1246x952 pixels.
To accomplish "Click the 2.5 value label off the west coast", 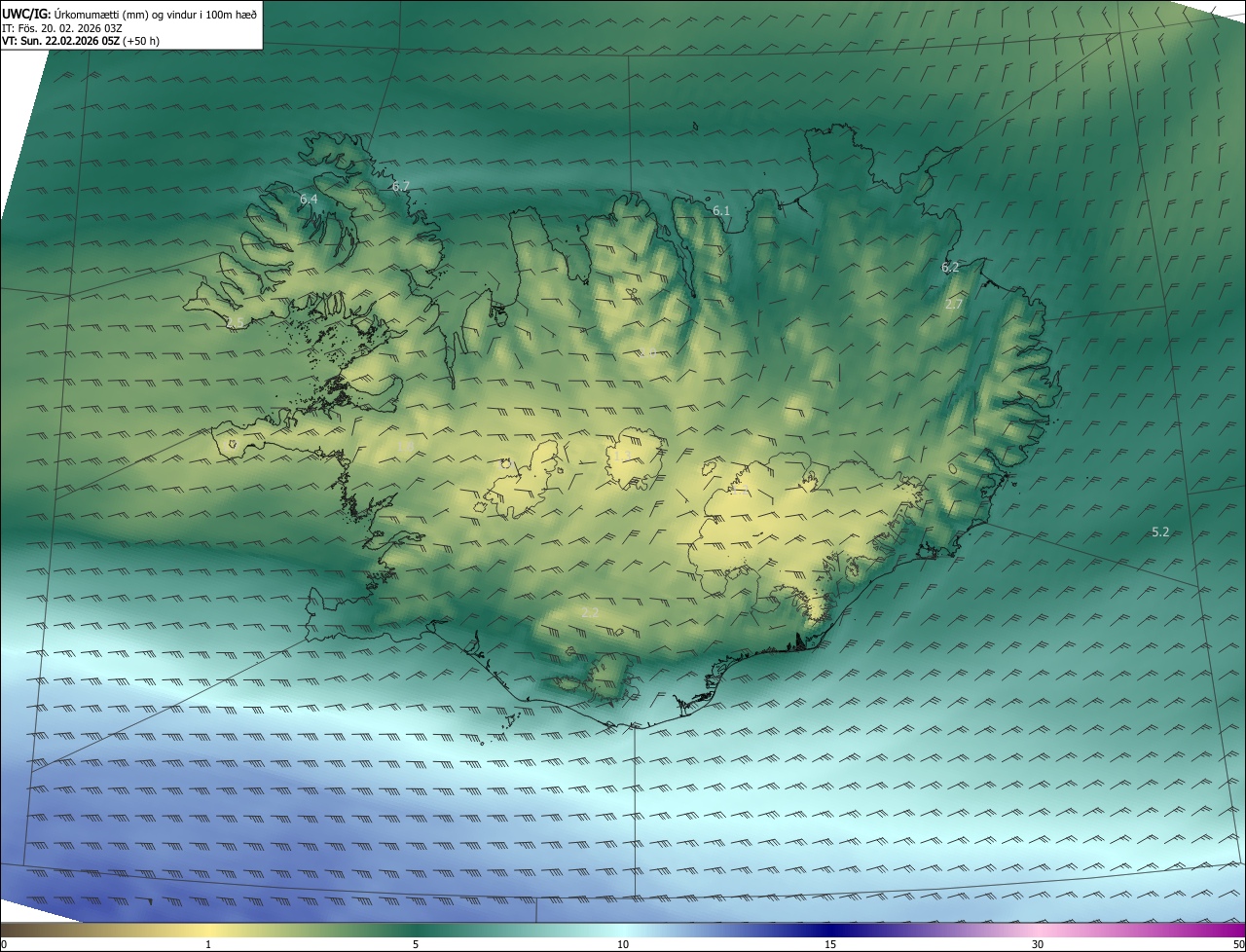I will (236, 322).
